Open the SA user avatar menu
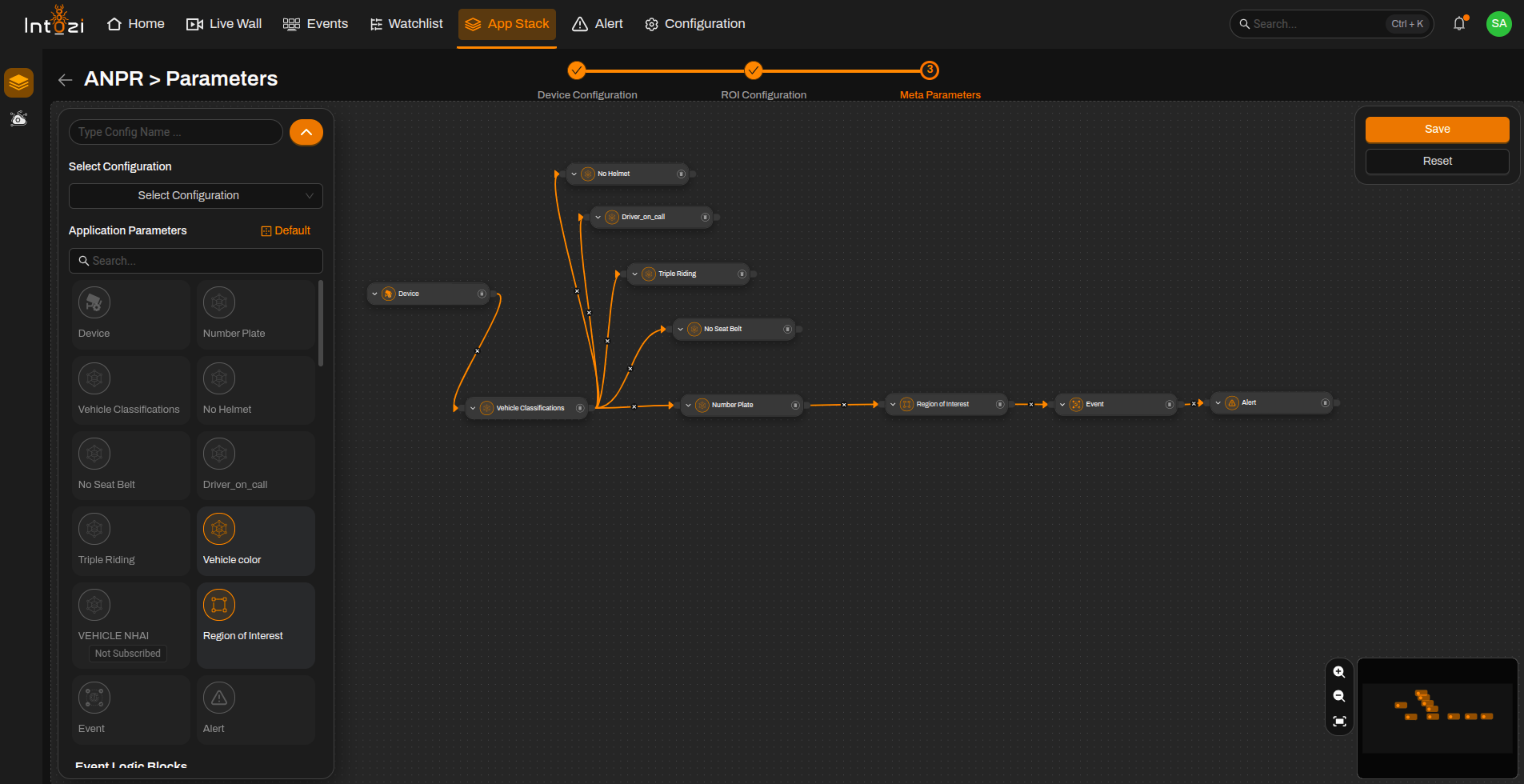 (x=1499, y=24)
